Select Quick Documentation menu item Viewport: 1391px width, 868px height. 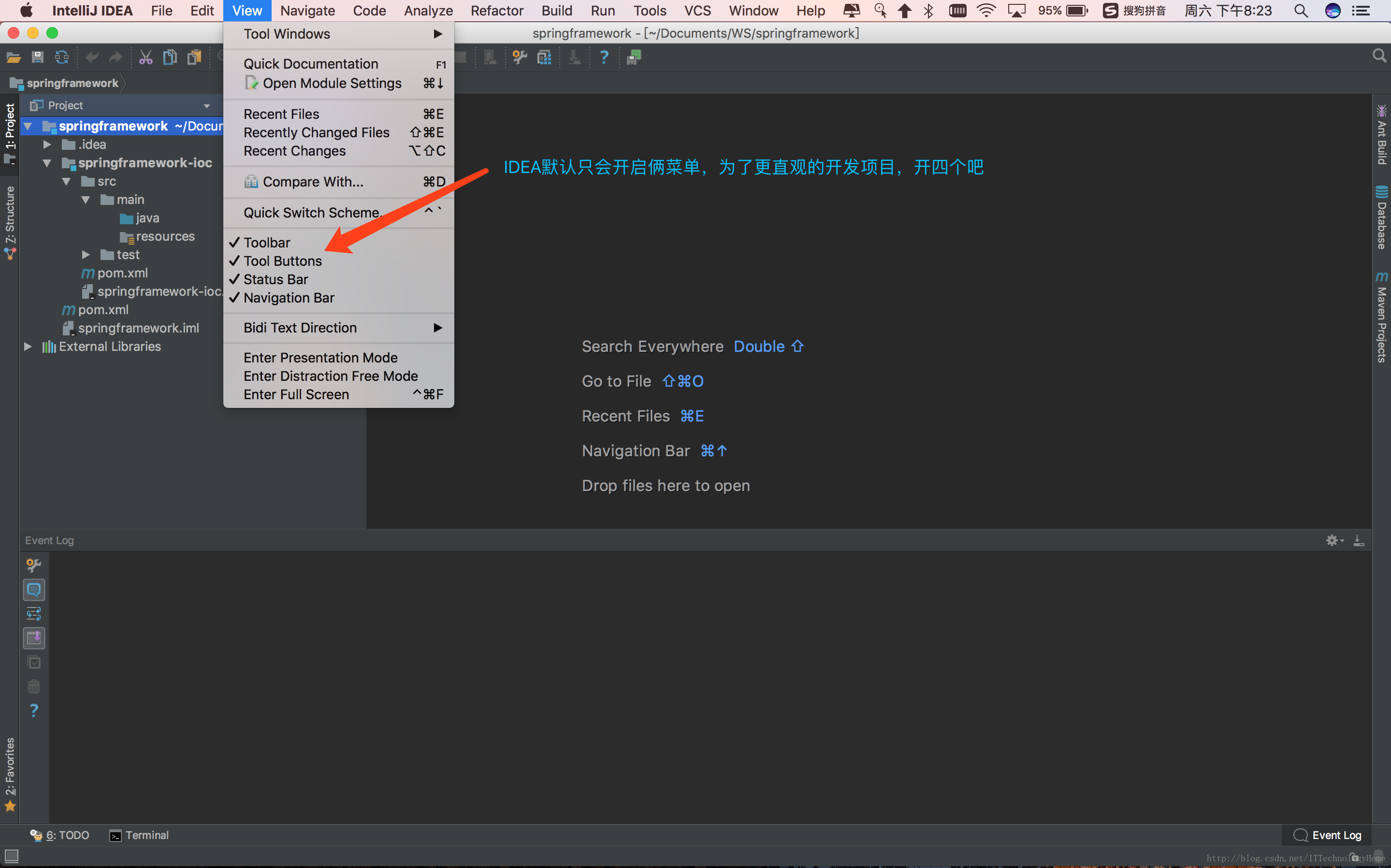[339, 64]
